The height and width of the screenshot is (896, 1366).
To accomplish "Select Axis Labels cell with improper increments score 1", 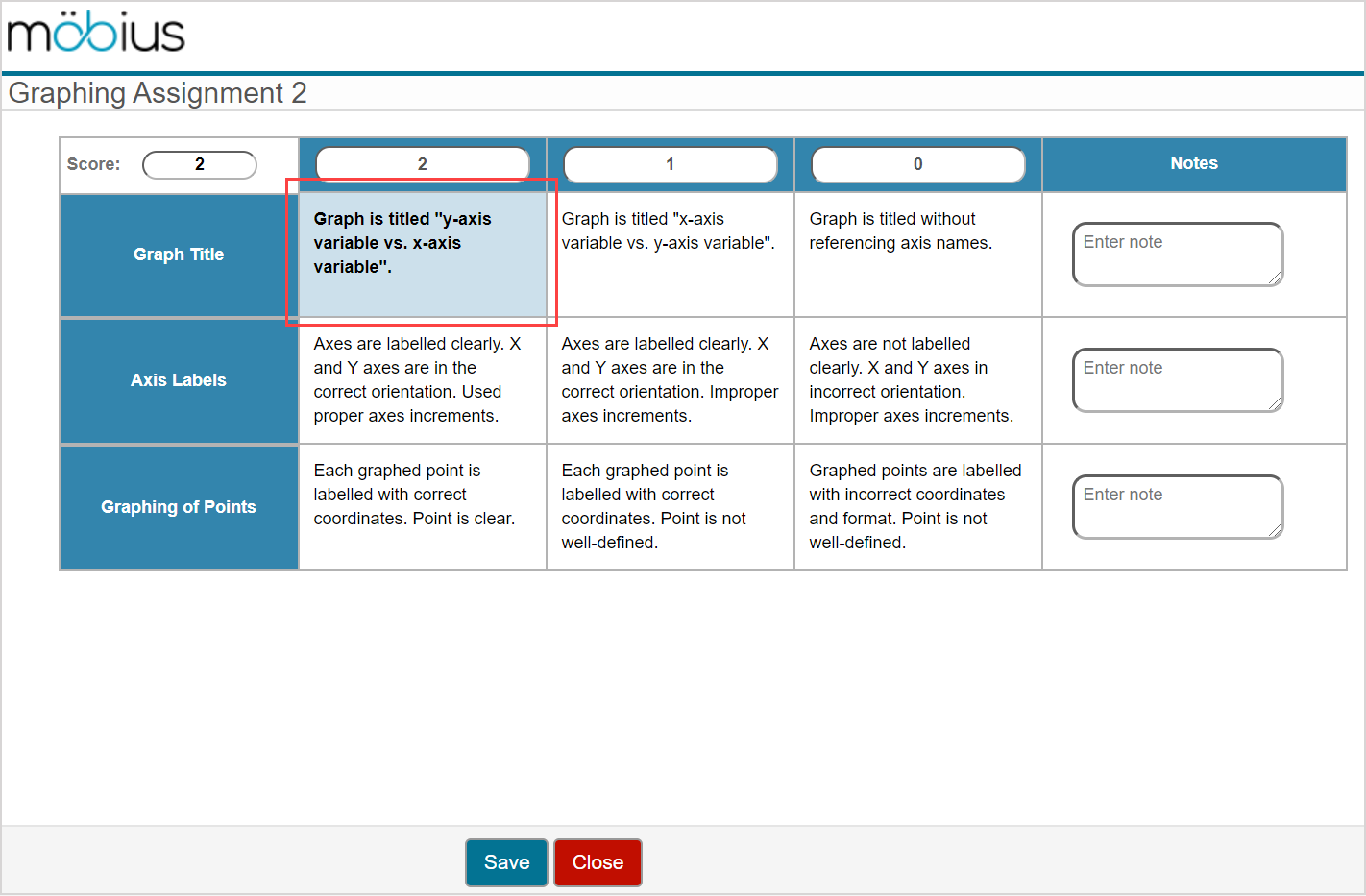I will (670, 380).
